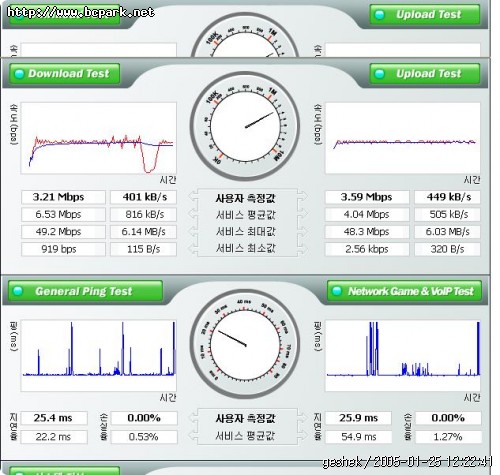Screen dimensions: 500x475
Task: Click the download speed line graph
Action: coord(98,138)
